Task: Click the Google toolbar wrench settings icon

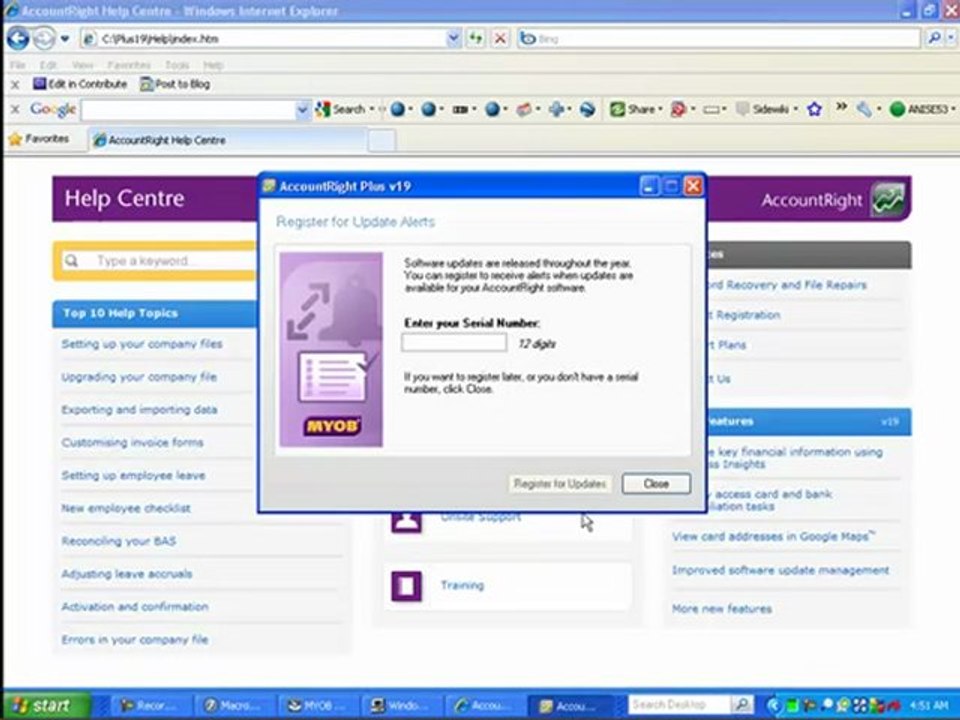Action: (864, 110)
